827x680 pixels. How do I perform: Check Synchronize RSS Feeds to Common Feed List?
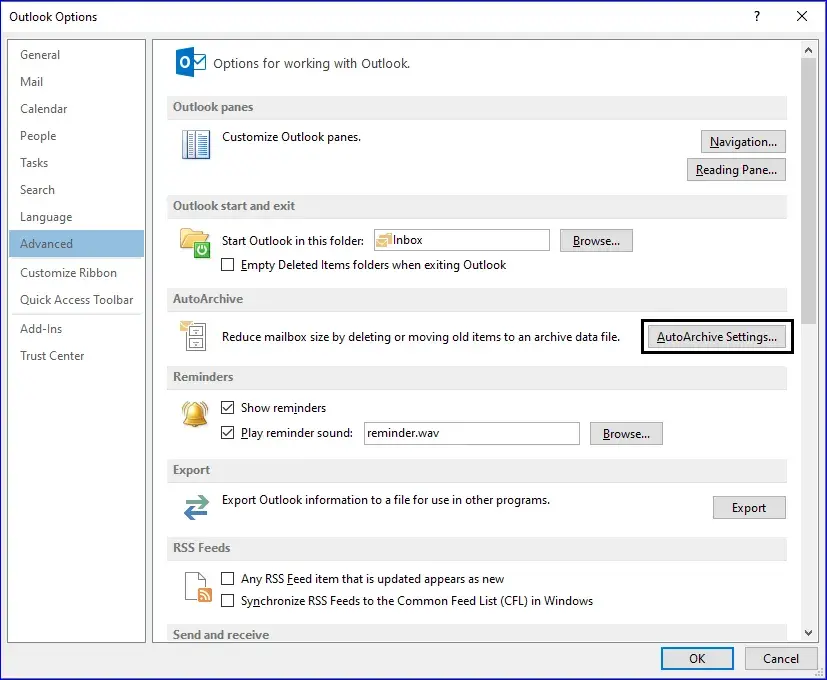[x=228, y=601]
